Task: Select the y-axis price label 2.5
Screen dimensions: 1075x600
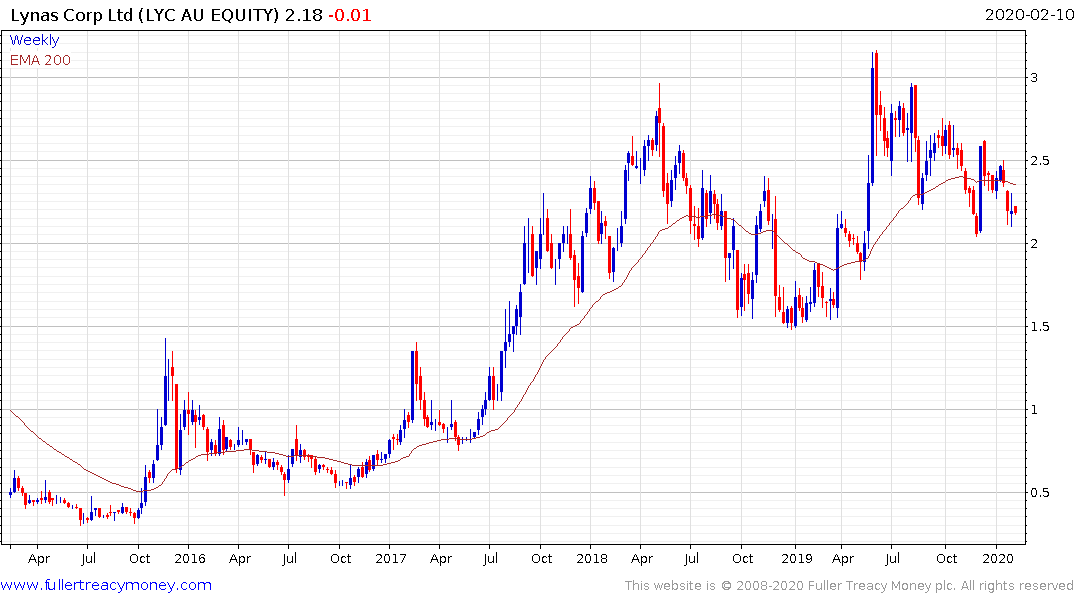Action: tap(1039, 160)
